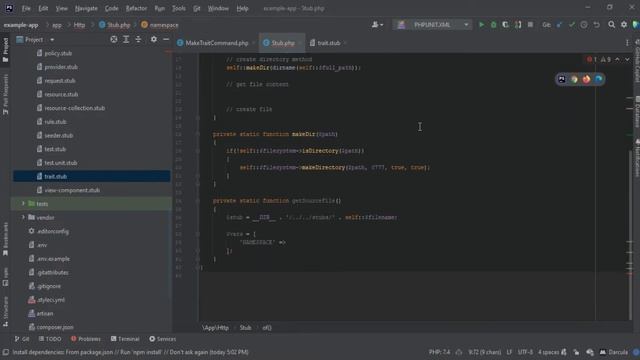Viewport: 640px width, 360px height.
Task: Start the debug run with the bug icon
Action: coord(493,25)
